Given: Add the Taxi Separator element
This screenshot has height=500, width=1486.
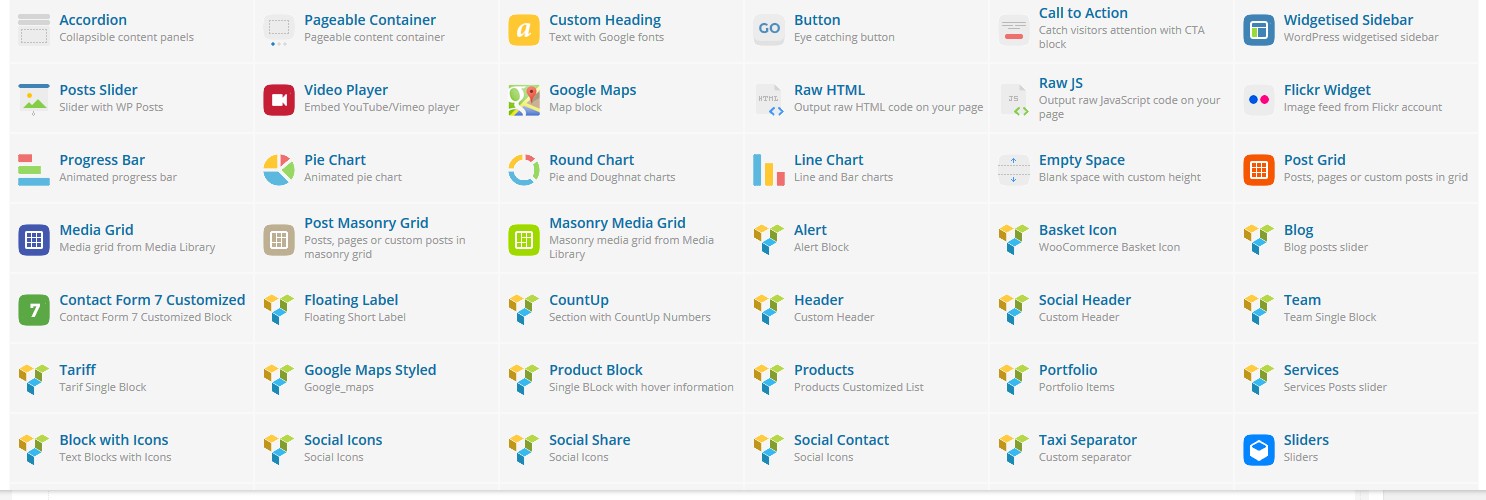Looking at the screenshot, I should [x=1112, y=448].
